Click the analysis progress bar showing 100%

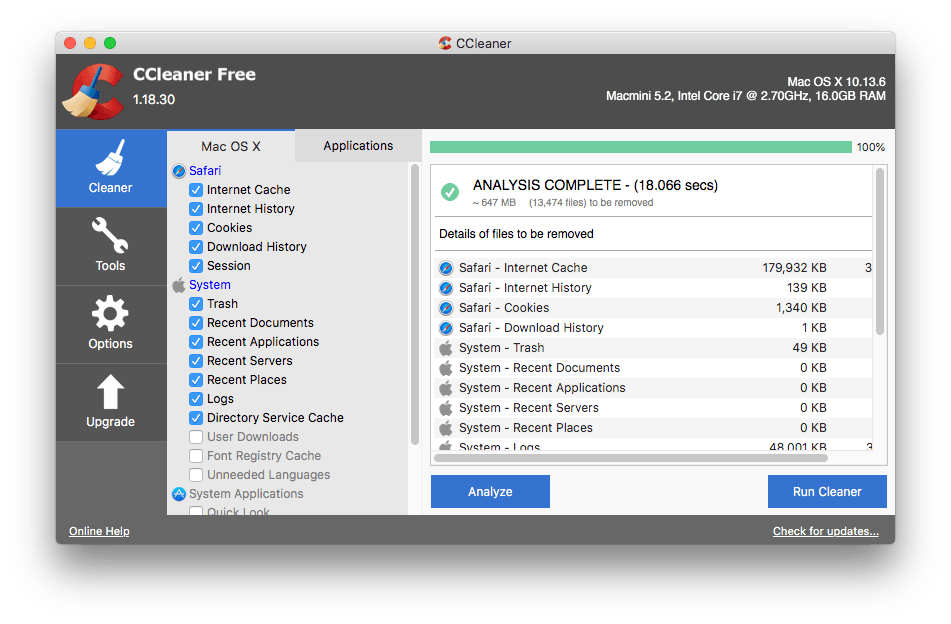(x=640, y=147)
